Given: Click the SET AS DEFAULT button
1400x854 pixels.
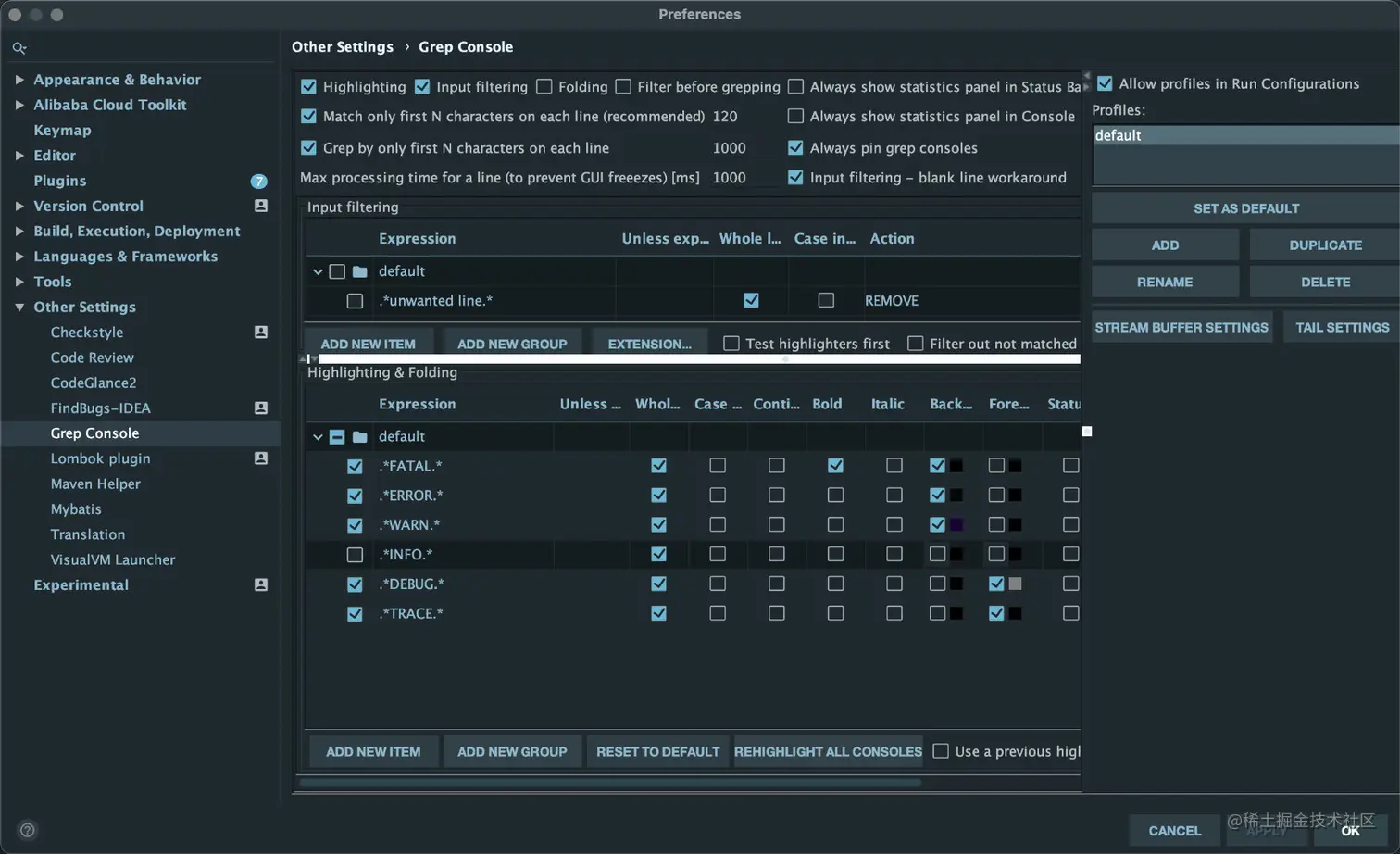Looking at the screenshot, I should point(1246,208).
